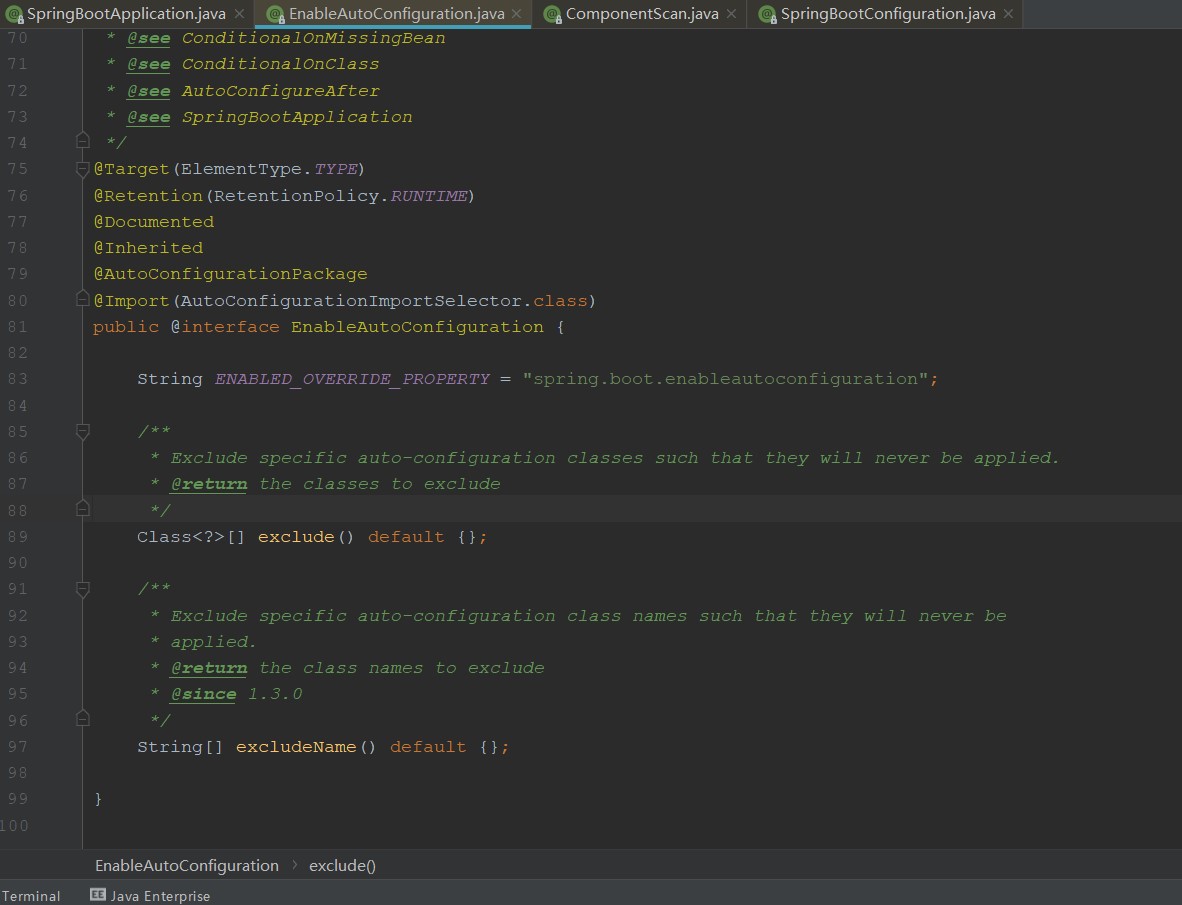
Task: Close the SpringBootApplication.java tab
Action: 239,14
